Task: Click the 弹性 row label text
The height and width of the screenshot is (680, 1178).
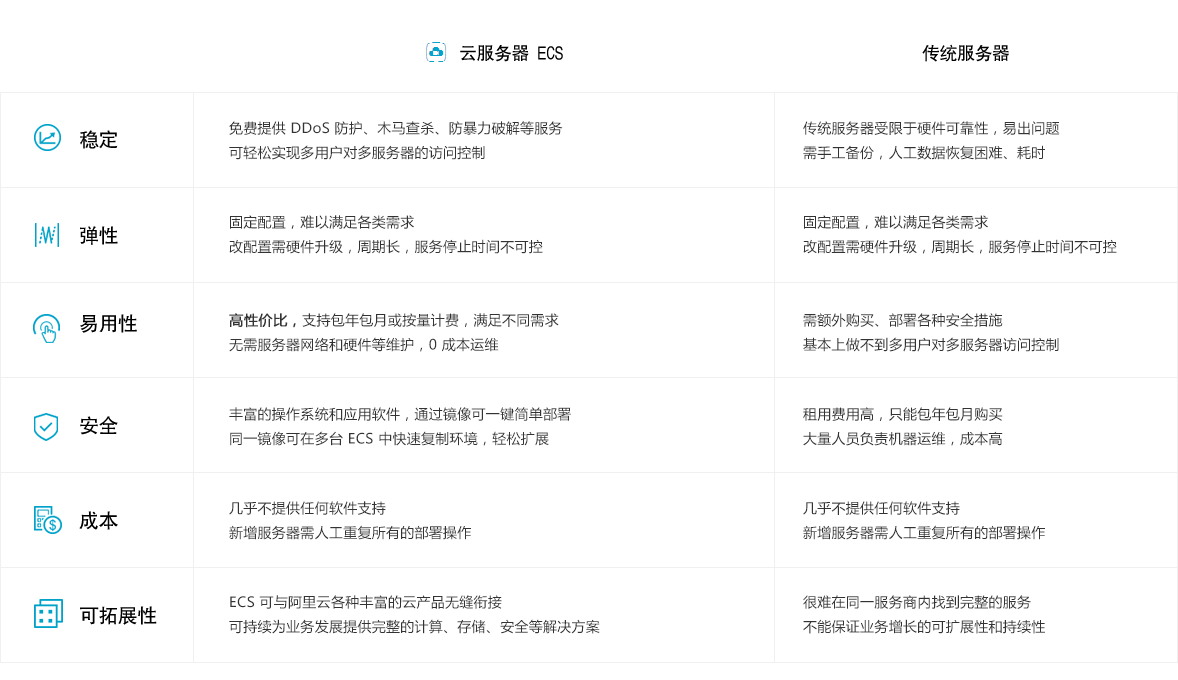Action: pyautogui.click(x=99, y=236)
